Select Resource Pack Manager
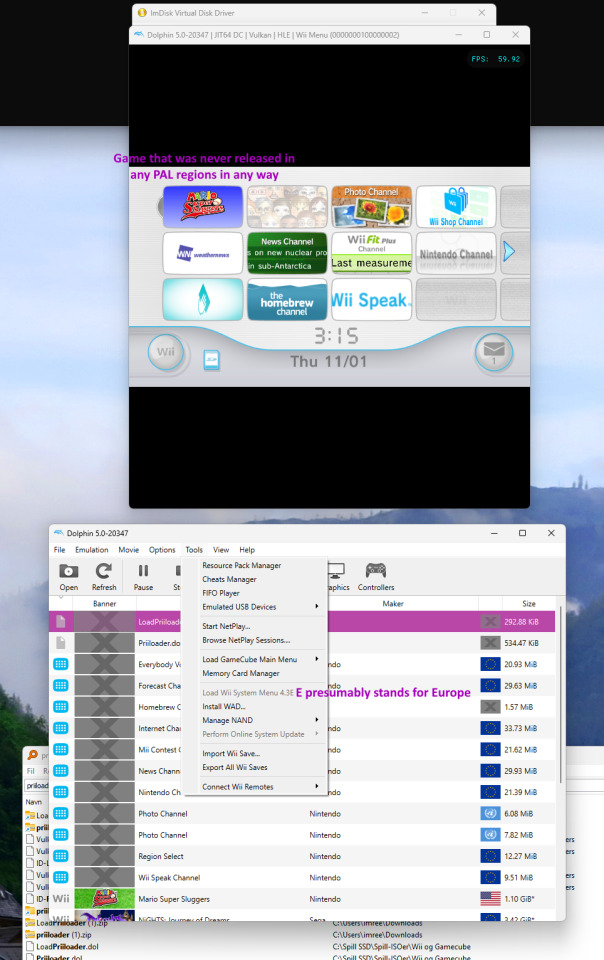The width and height of the screenshot is (604, 960). (255, 566)
